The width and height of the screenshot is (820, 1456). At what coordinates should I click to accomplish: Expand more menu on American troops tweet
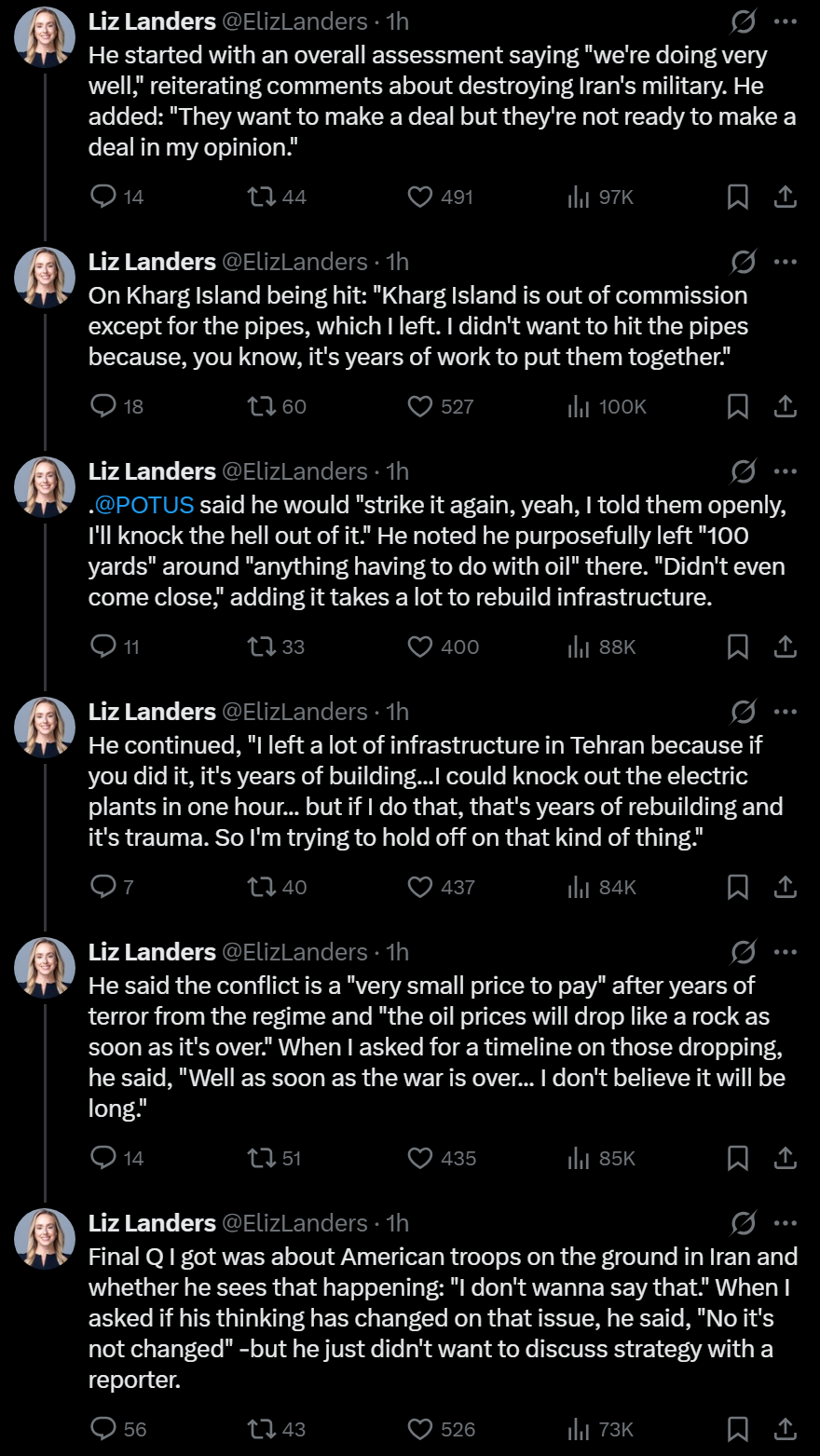click(786, 1223)
